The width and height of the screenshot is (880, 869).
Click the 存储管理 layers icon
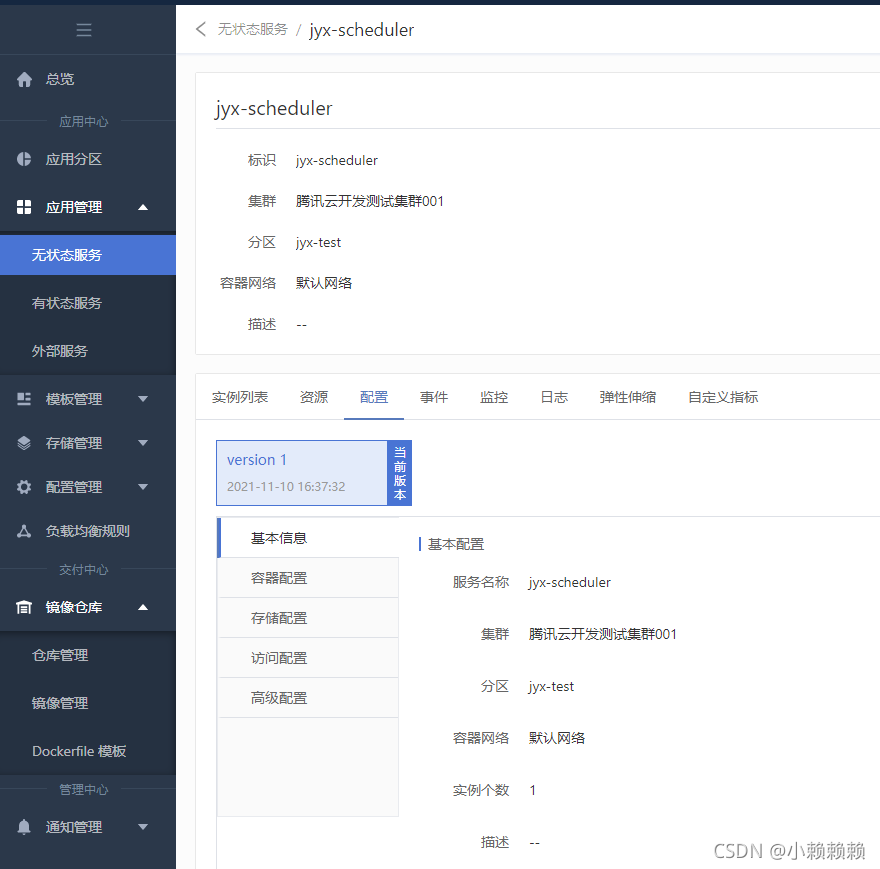pos(24,443)
